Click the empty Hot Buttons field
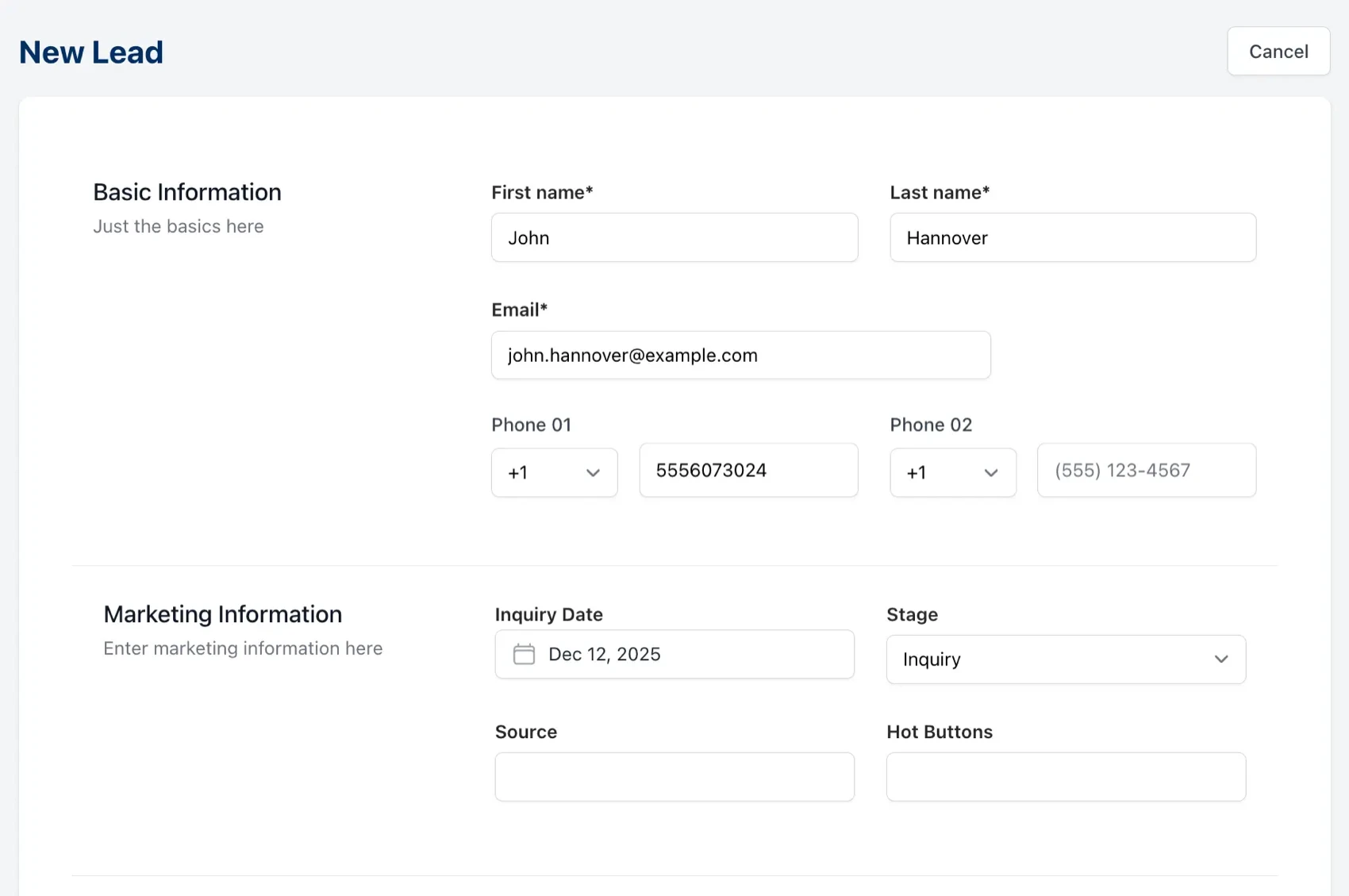 1066,776
